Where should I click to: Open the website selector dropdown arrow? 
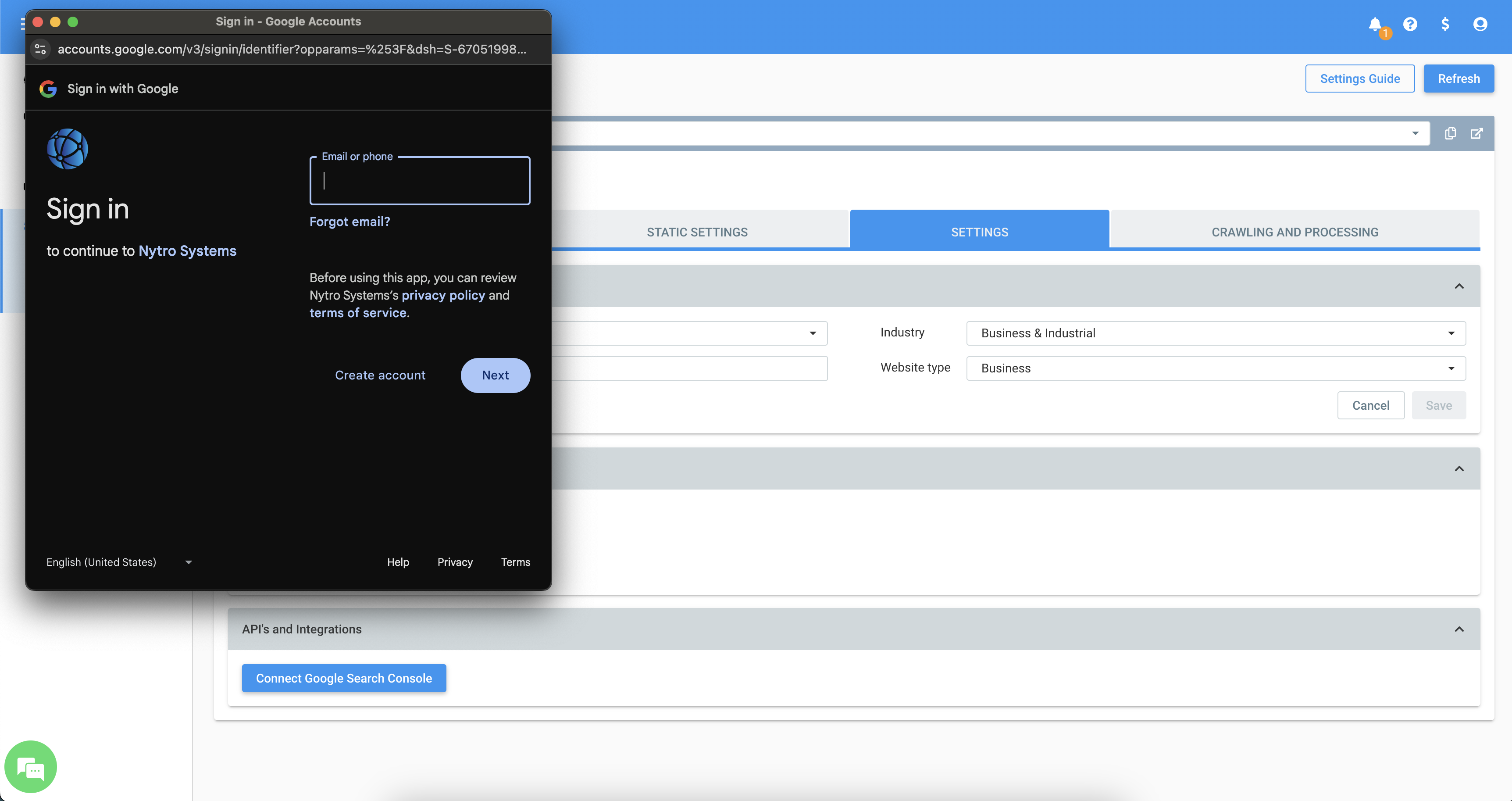(1415, 133)
